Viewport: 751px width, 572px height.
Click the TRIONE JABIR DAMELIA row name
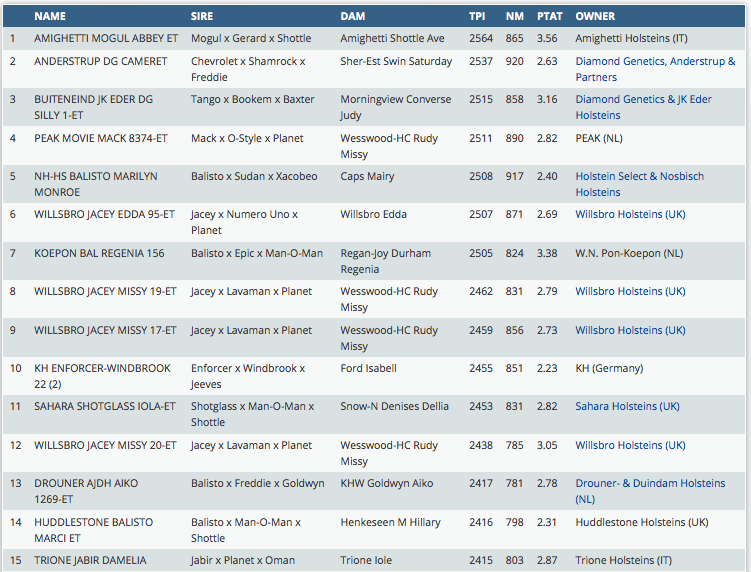tap(90, 560)
